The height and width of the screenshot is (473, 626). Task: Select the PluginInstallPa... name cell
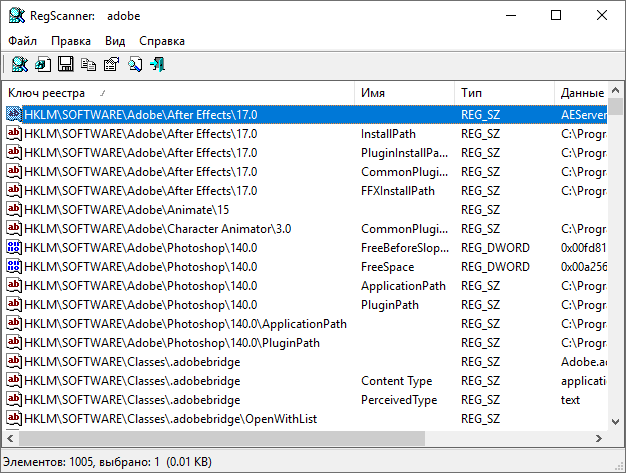(x=404, y=153)
